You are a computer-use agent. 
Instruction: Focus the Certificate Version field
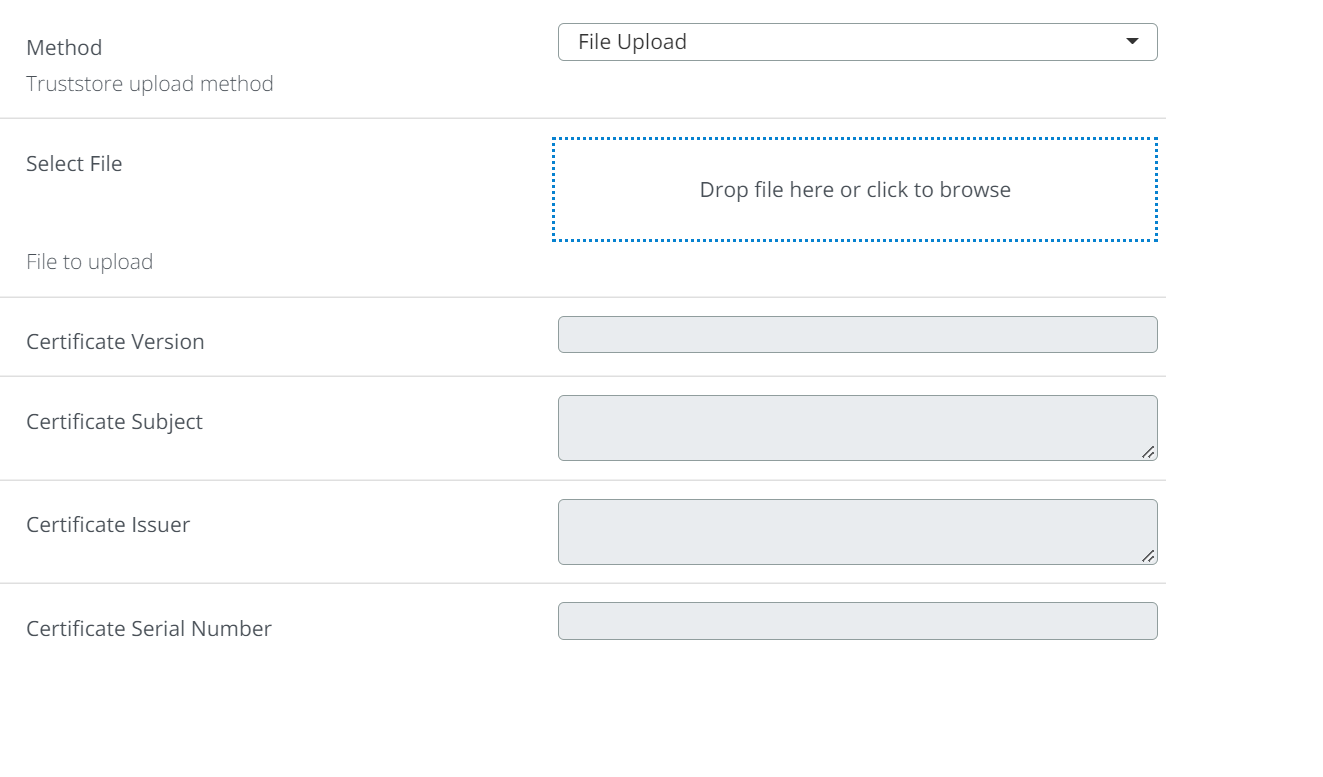856,335
